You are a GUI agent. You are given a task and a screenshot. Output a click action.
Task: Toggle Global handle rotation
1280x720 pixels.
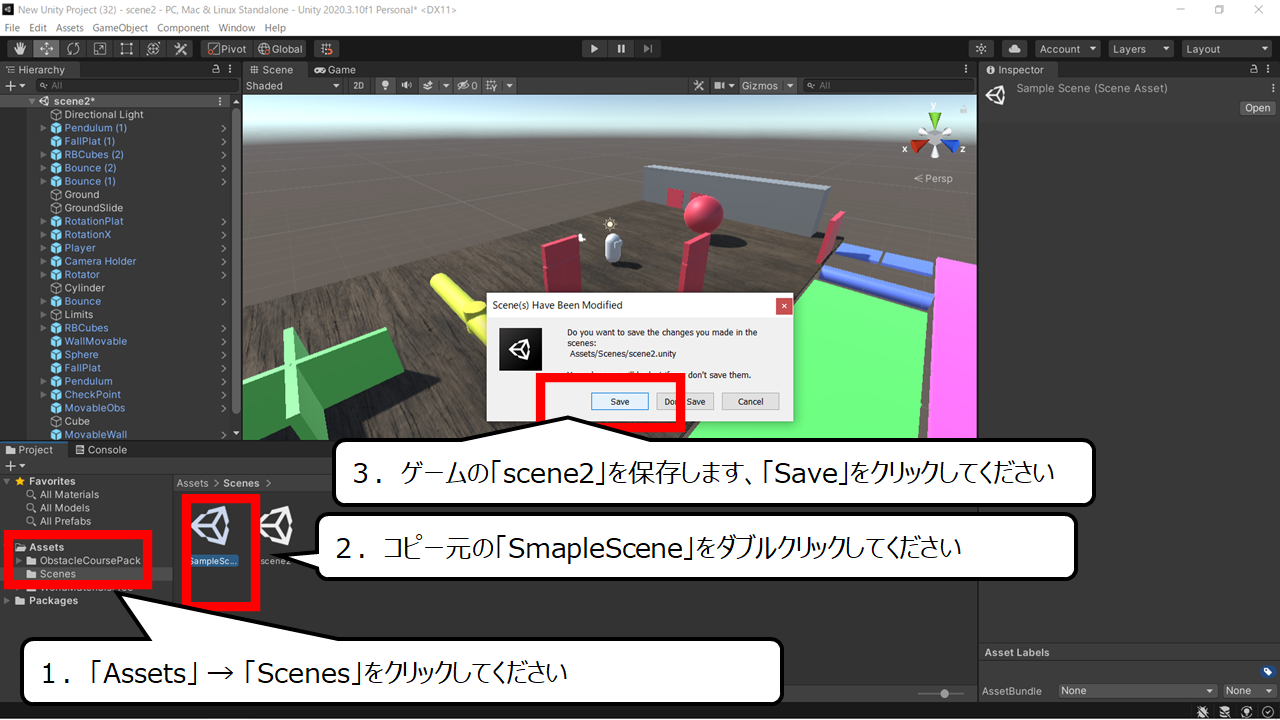click(280, 48)
